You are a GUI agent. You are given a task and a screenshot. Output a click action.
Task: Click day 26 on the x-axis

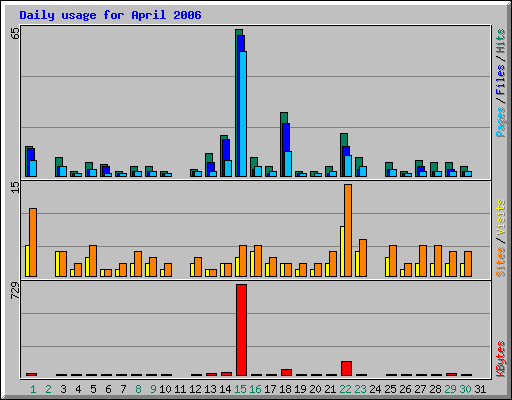[x=405, y=389]
